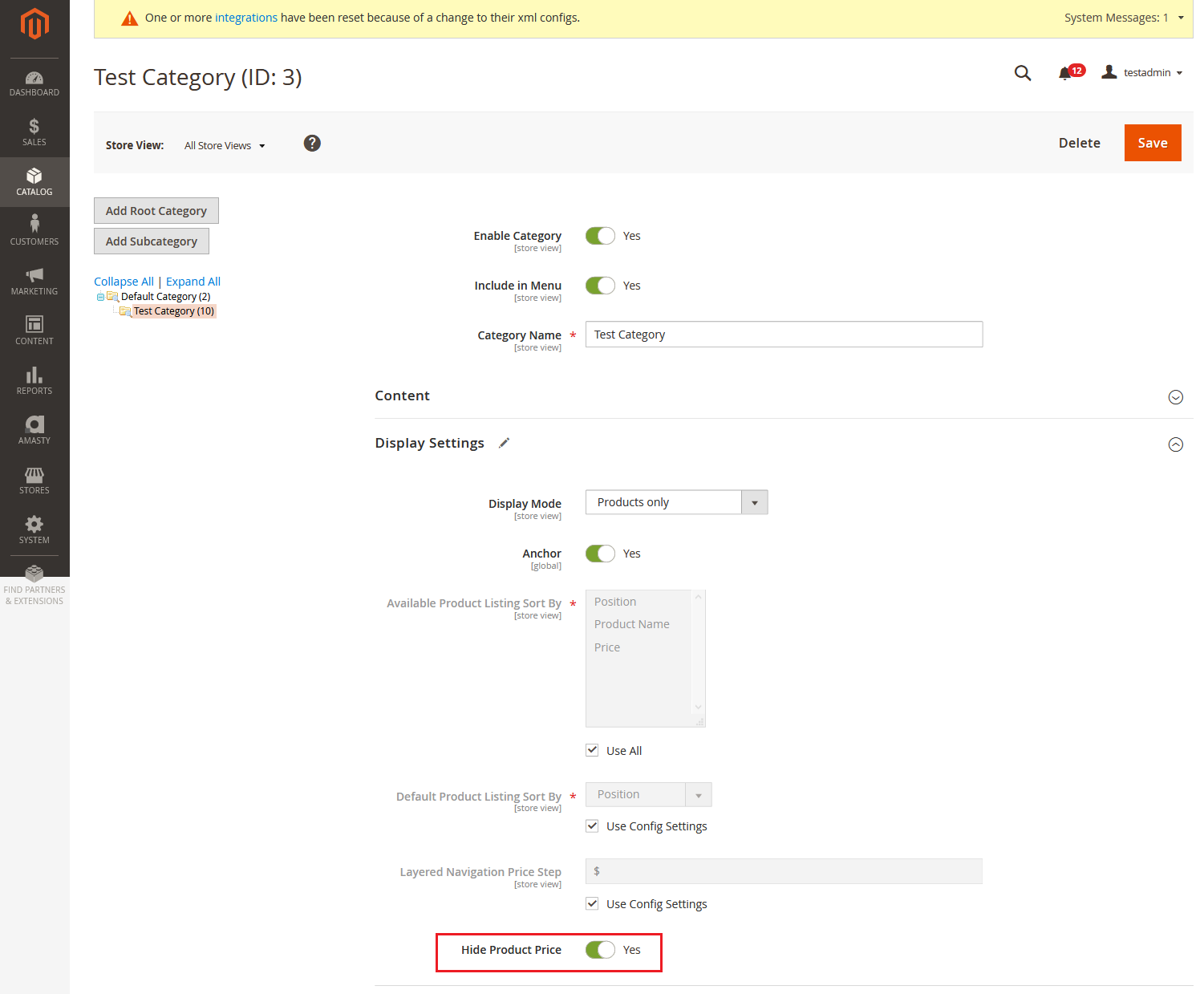The image size is (1204, 994).
Task: Open the All Store Views dropdown
Action: [225, 145]
